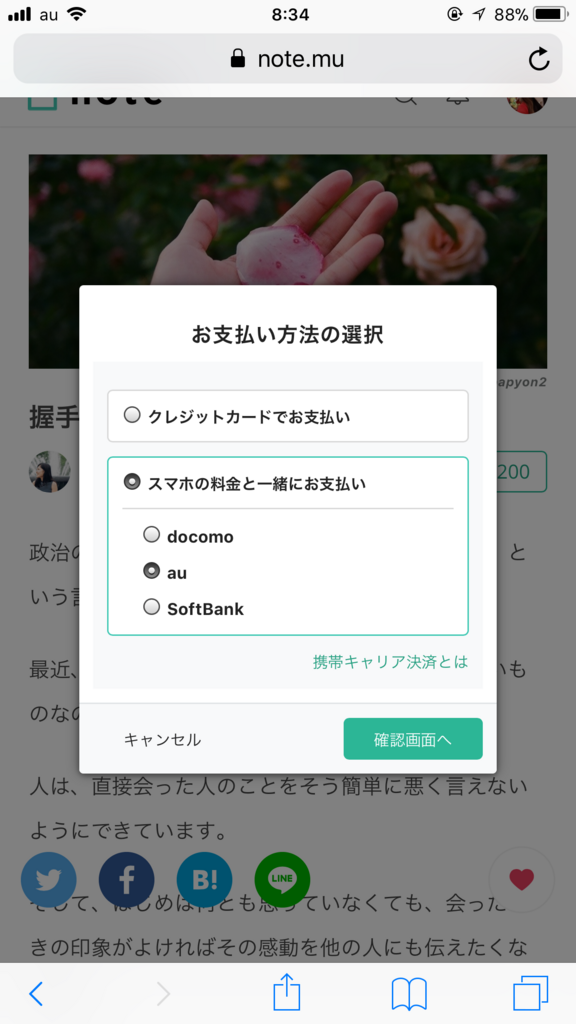View open Safari tabs
The width and height of the screenshot is (576, 1024).
coord(533,993)
